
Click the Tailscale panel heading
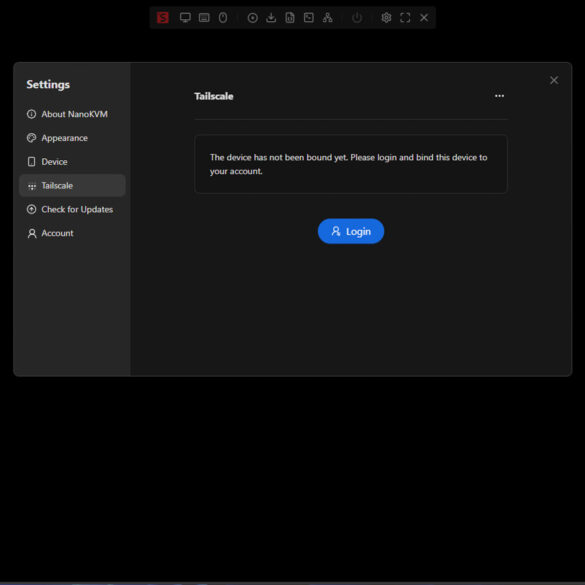pyautogui.click(x=214, y=96)
